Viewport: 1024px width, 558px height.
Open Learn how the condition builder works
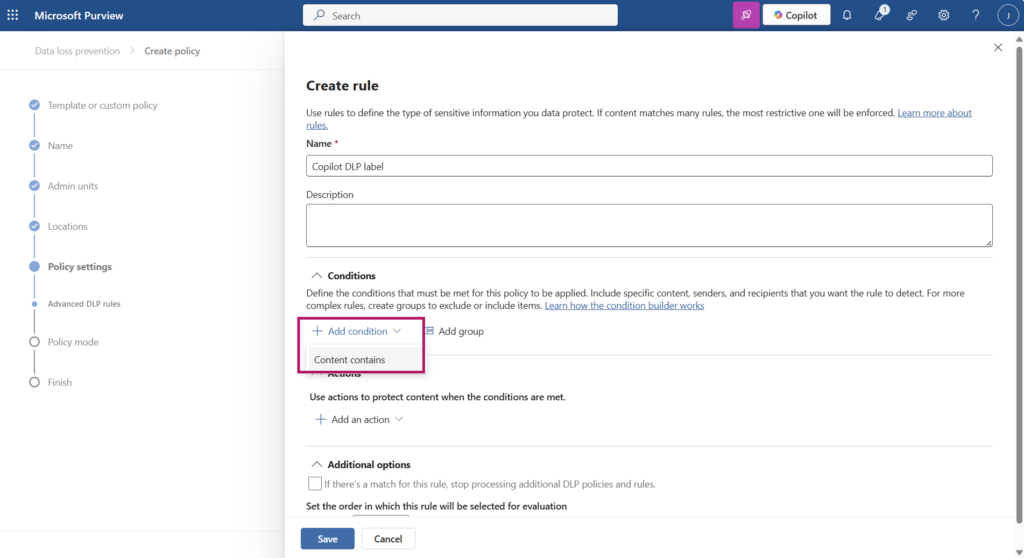coord(624,305)
